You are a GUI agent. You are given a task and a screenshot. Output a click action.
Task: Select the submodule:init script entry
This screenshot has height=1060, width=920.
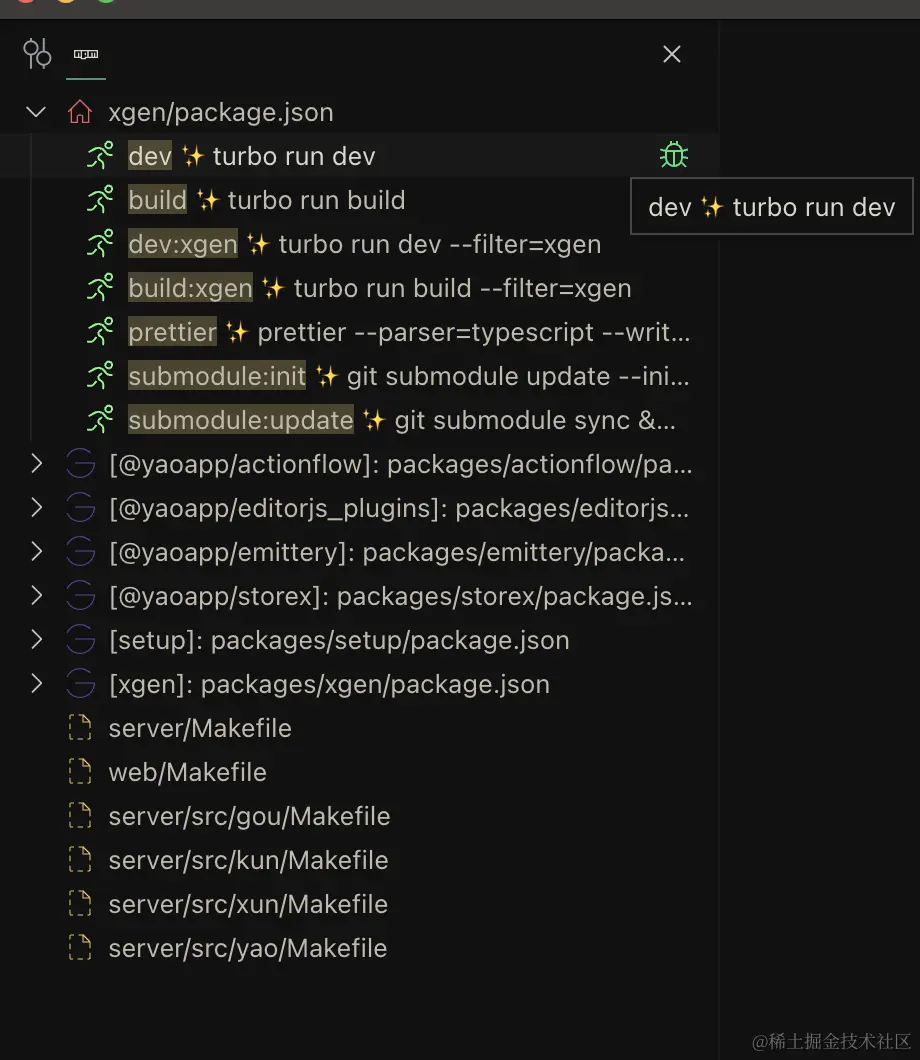coord(408,376)
